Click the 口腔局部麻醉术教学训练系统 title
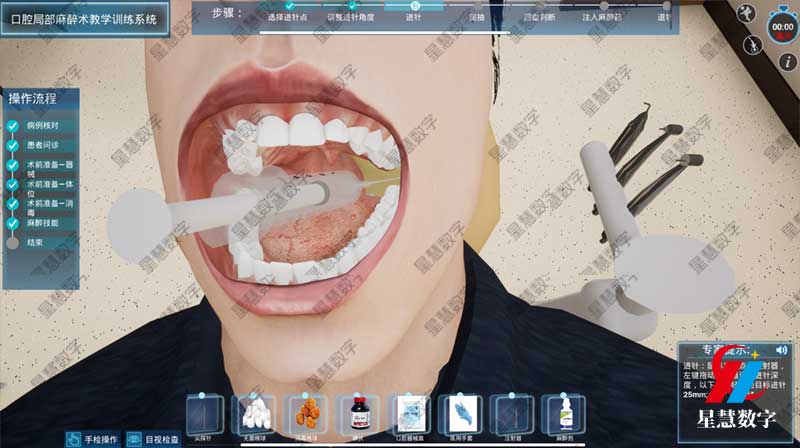The image size is (800, 448). 84,19
